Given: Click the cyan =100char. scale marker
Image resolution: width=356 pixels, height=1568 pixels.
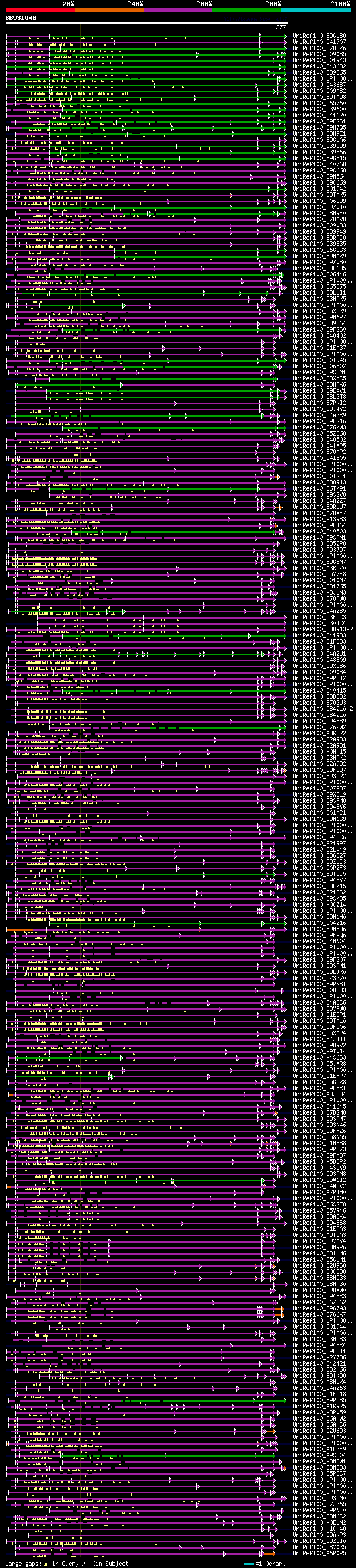Looking at the screenshot, I should [249, 1564].
